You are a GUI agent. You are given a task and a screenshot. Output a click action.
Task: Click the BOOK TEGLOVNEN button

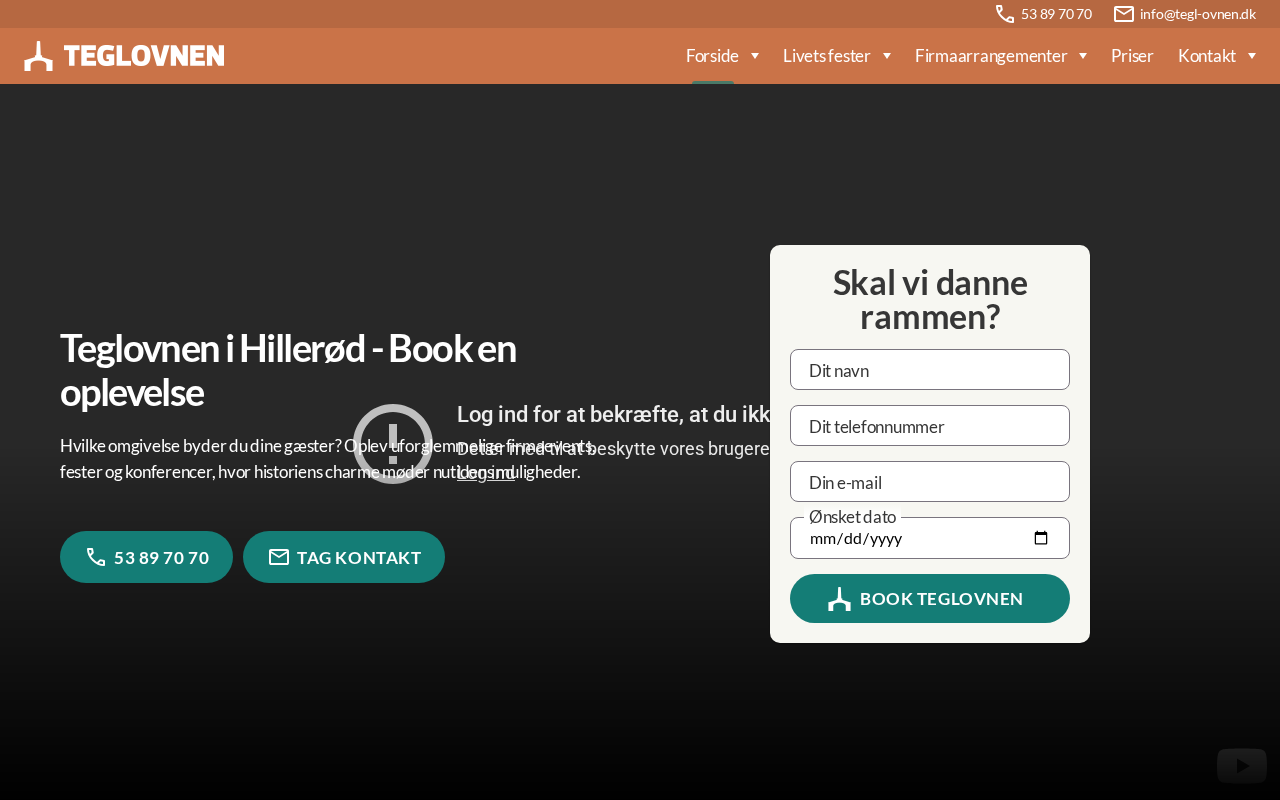(930, 599)
